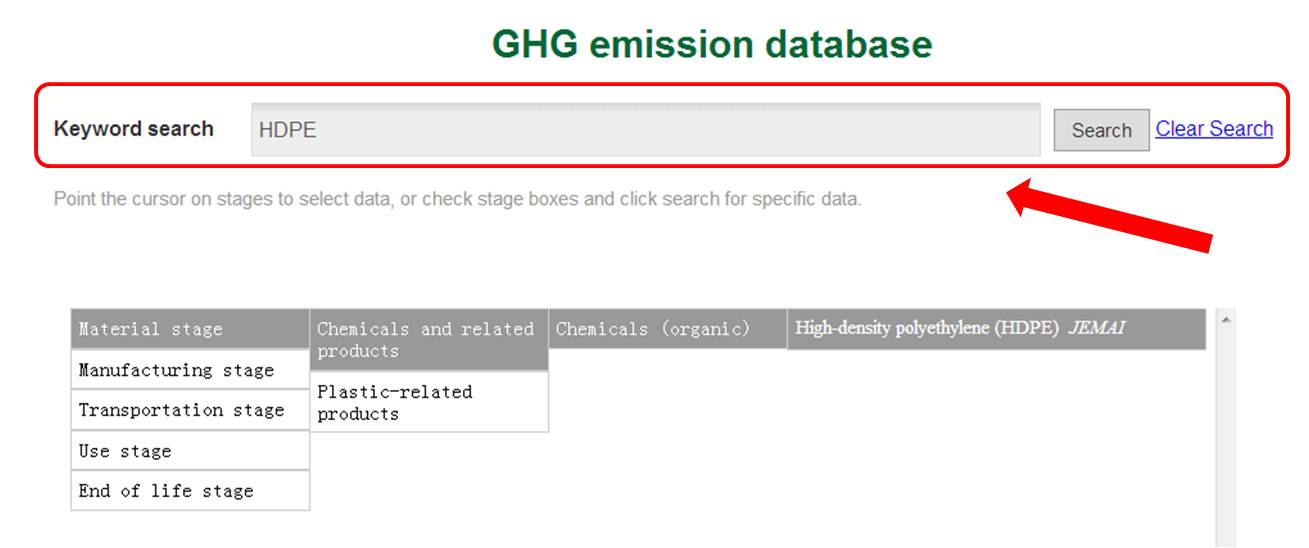The width and height of the screenshot is (1309, 548).
Task: Expand Chemicals and related products
Action: coord(429,340)
